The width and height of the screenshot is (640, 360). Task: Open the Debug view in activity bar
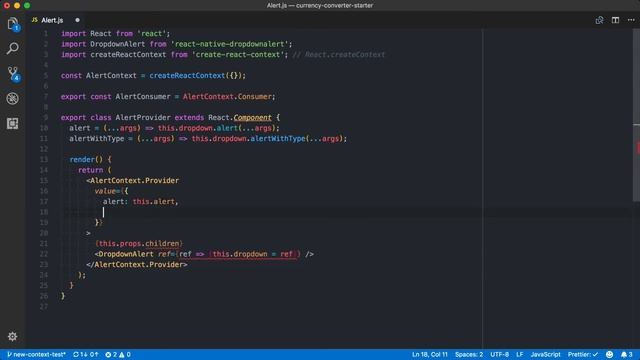pyautogui.click(x=13, y=98)
